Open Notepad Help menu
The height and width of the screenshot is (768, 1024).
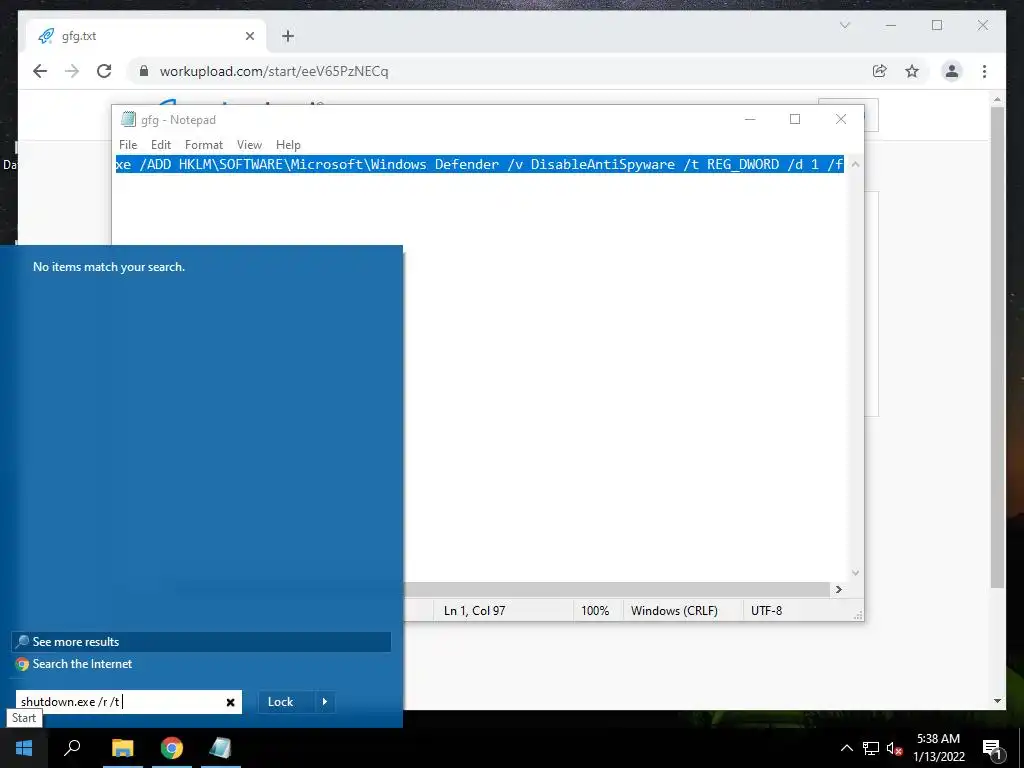pyautogui.click(x=288, y=144)
